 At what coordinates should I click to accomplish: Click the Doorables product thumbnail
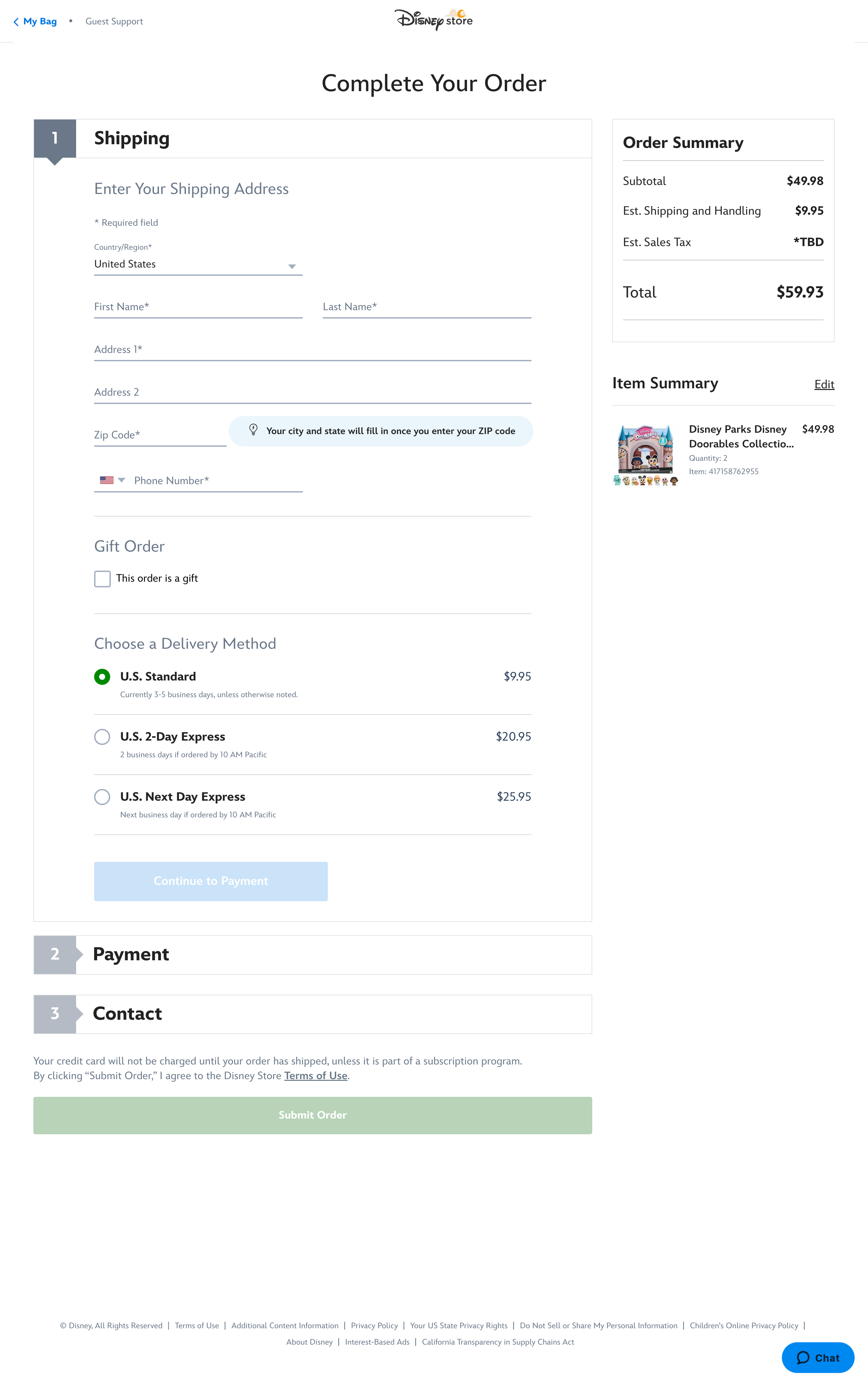point(646,455)
